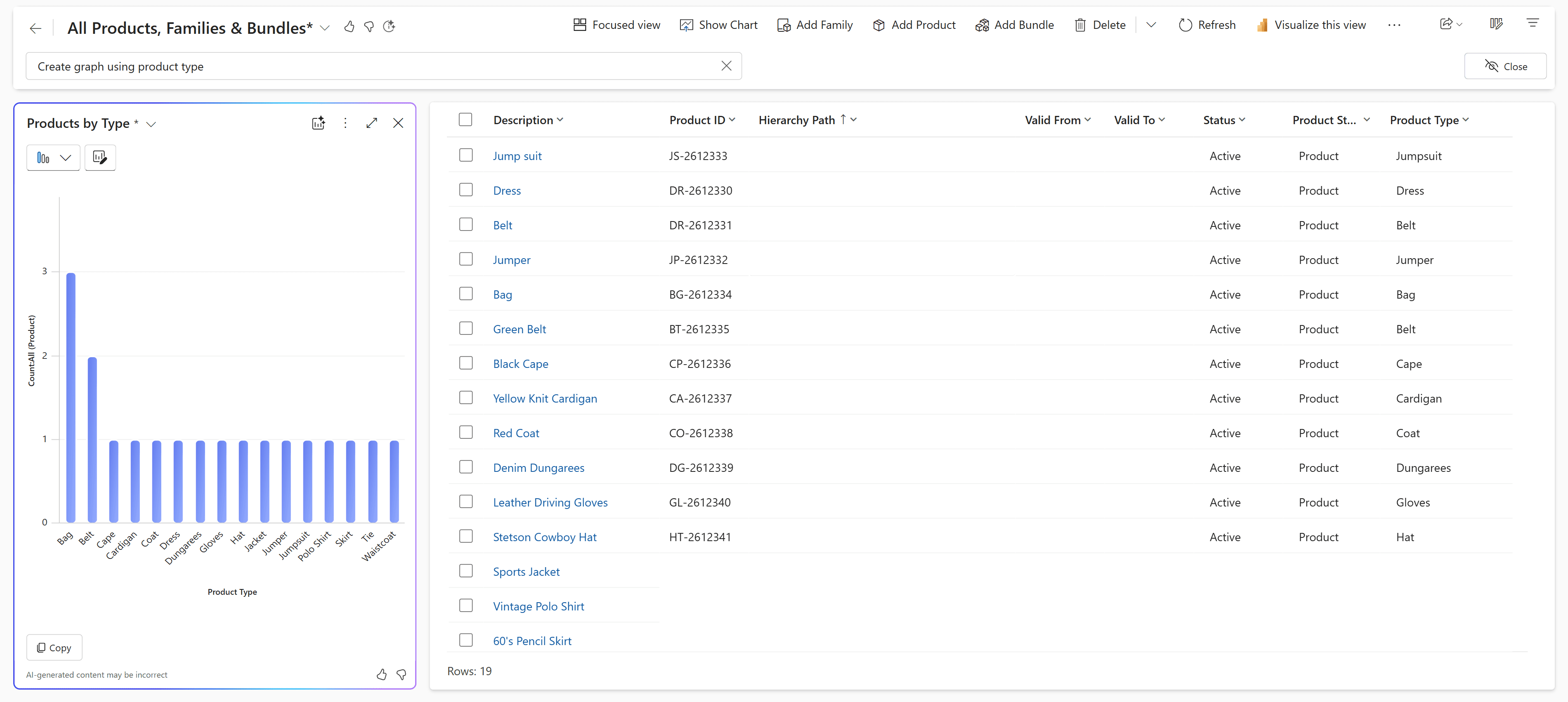The width and height of the screenshot is (1568, 702).
Task: Select Focused view in the toolbar
Action: (616, 24)
